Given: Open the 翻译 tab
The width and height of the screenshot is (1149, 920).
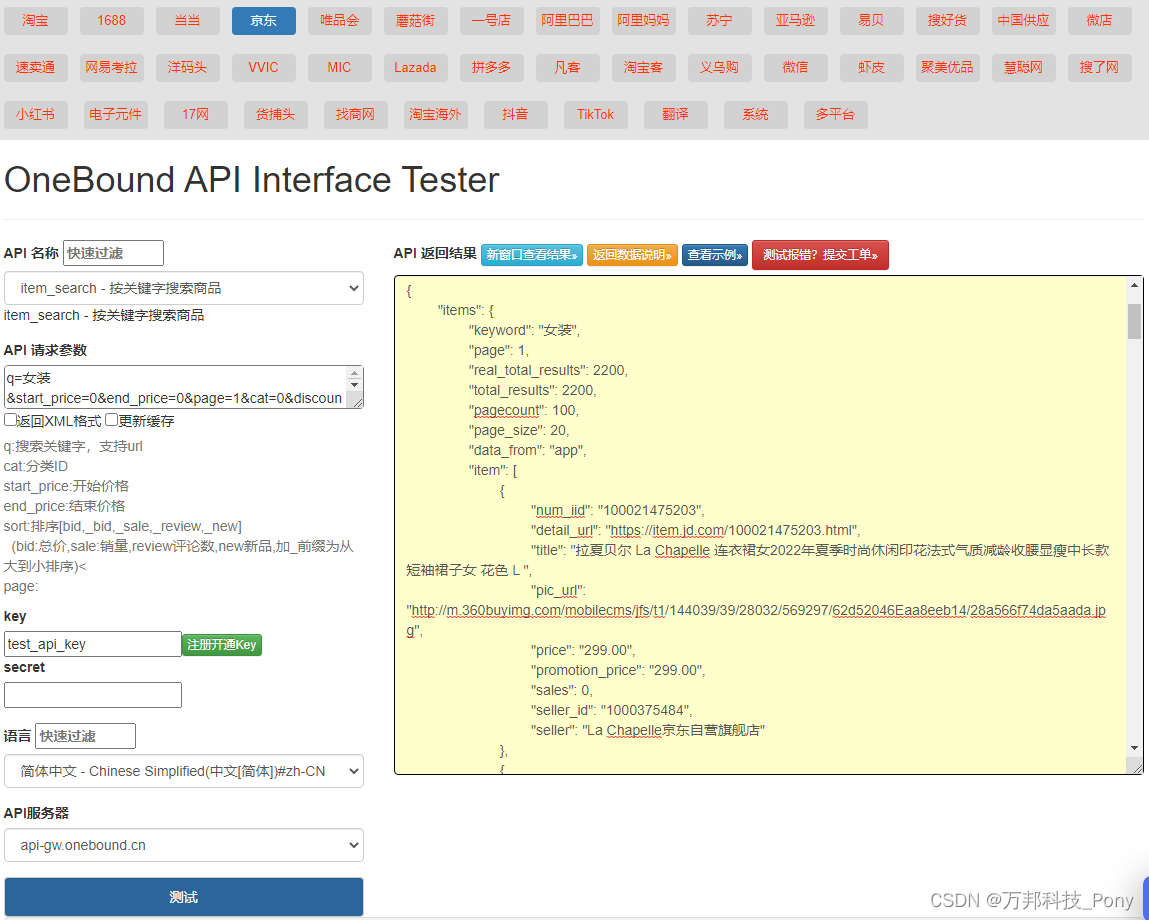Looking at the screenshot, I should [676, 114].
